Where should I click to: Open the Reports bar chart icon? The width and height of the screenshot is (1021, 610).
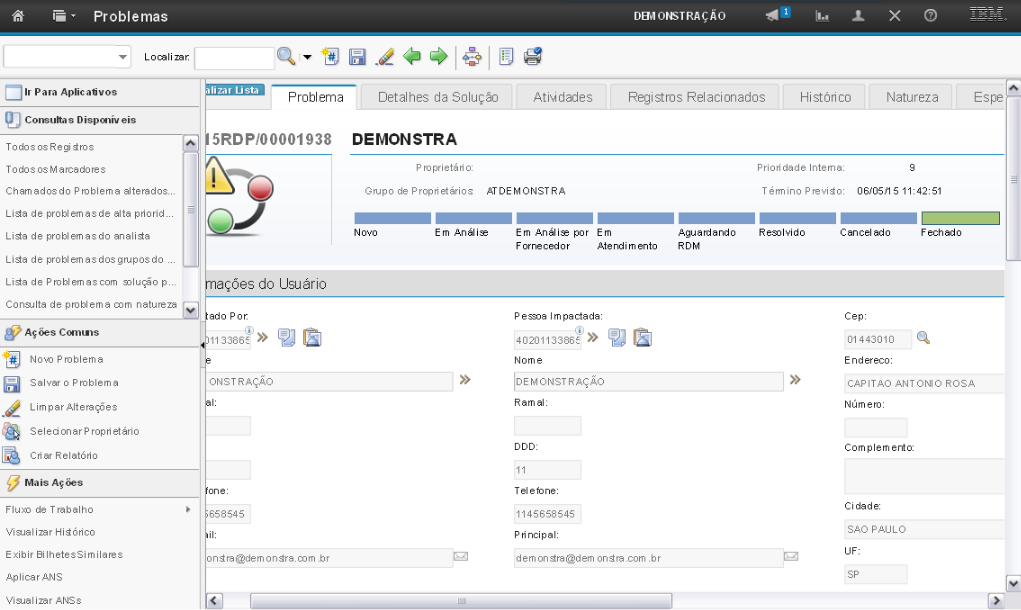click(x=822, y=16)
